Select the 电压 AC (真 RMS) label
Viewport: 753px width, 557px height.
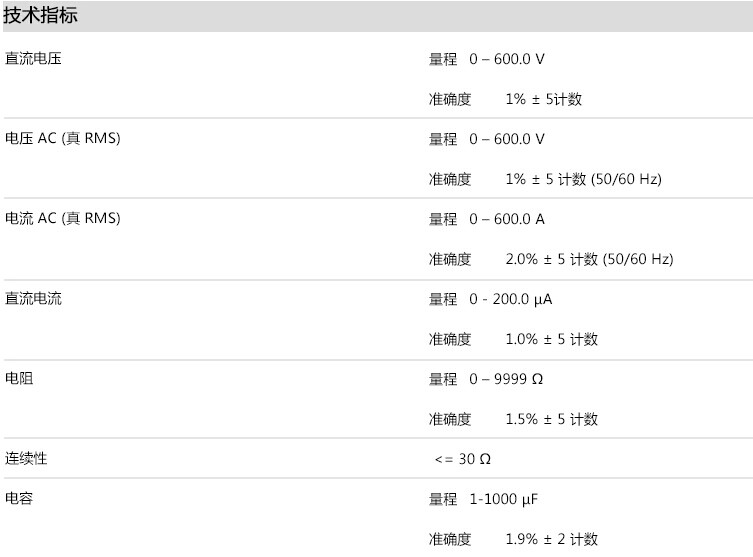pyautogui.click(x=62, y=138)
